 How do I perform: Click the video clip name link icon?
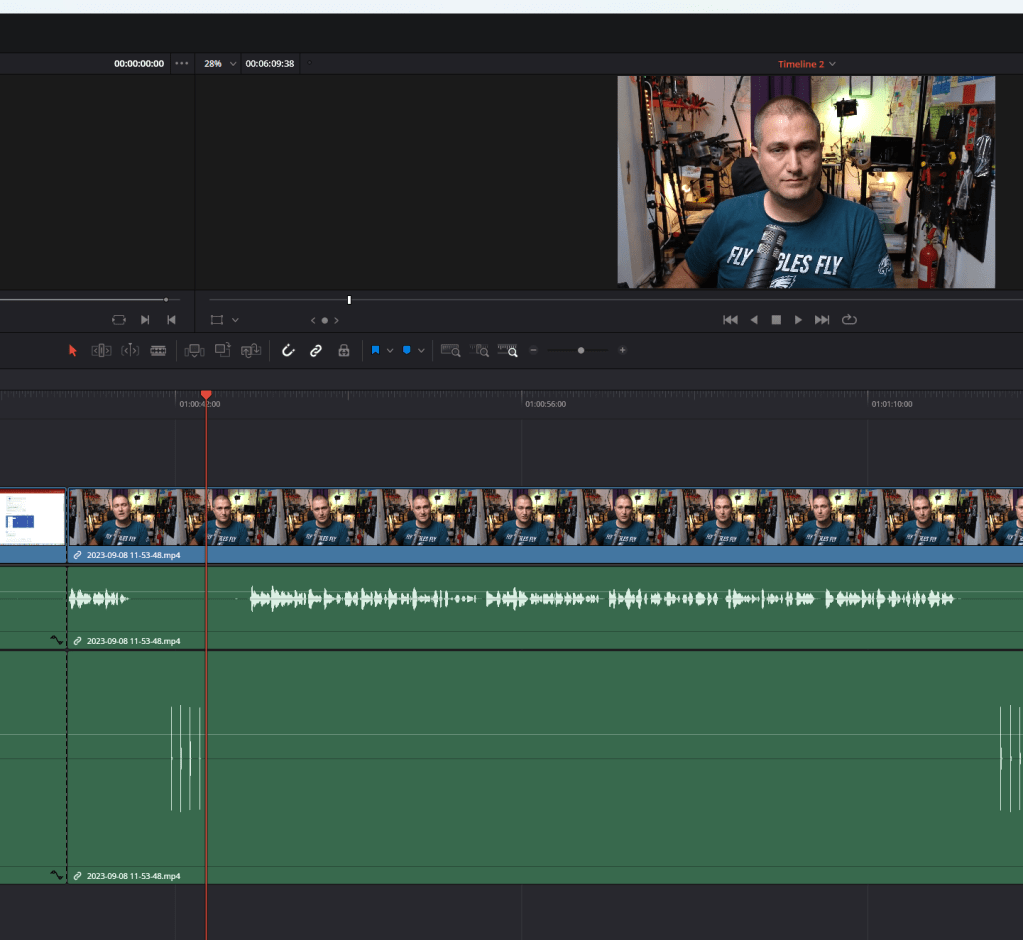click(x=78, y=555)
